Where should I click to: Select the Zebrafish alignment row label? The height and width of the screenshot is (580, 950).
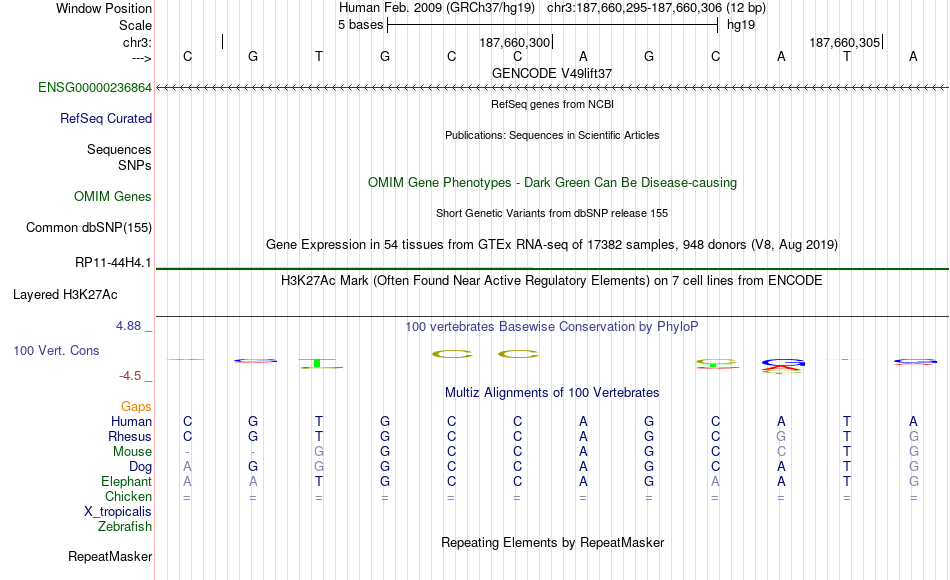(x=125, y=526)
